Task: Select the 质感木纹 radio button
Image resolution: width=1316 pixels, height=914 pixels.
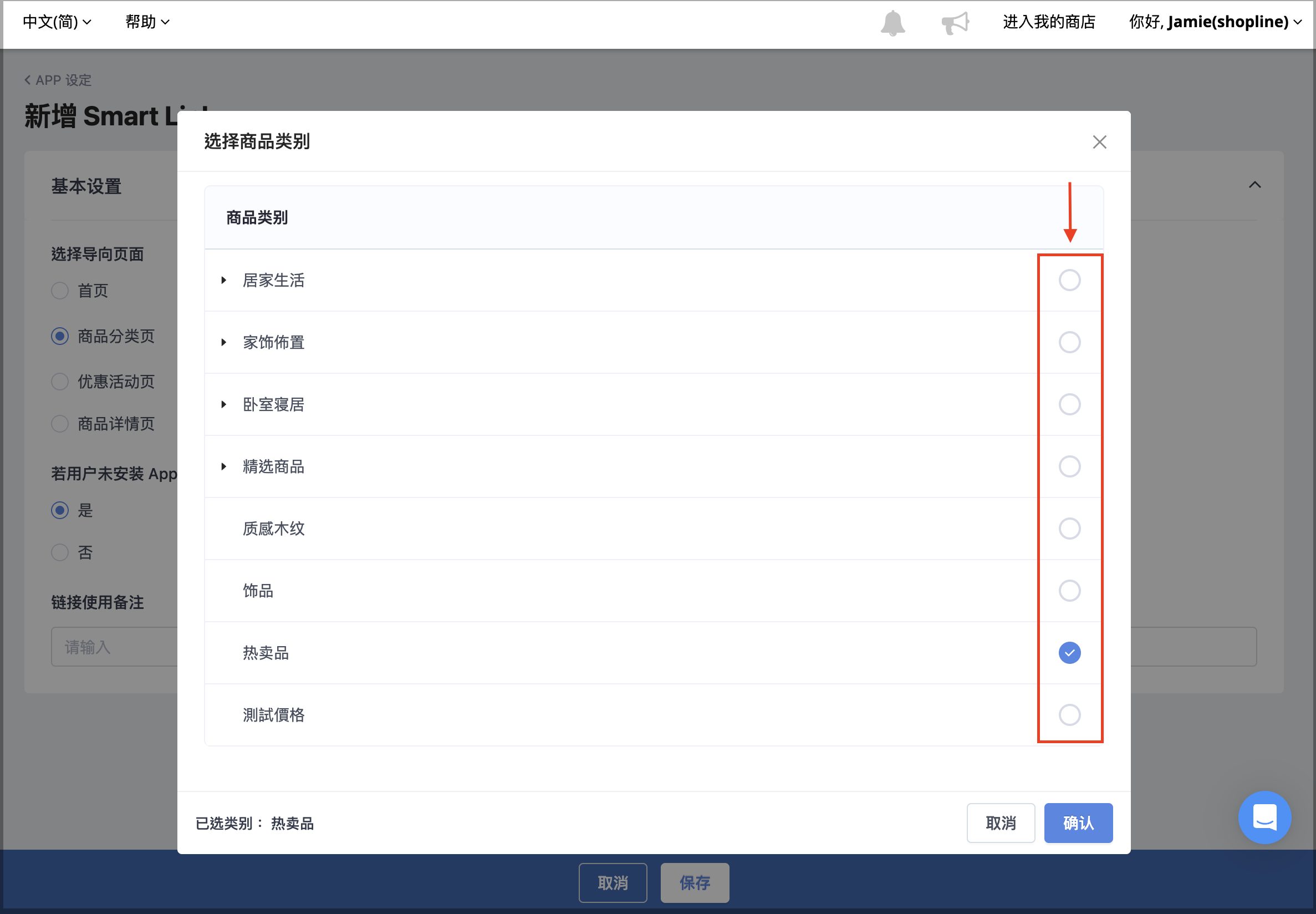Action: (1069, 528)
